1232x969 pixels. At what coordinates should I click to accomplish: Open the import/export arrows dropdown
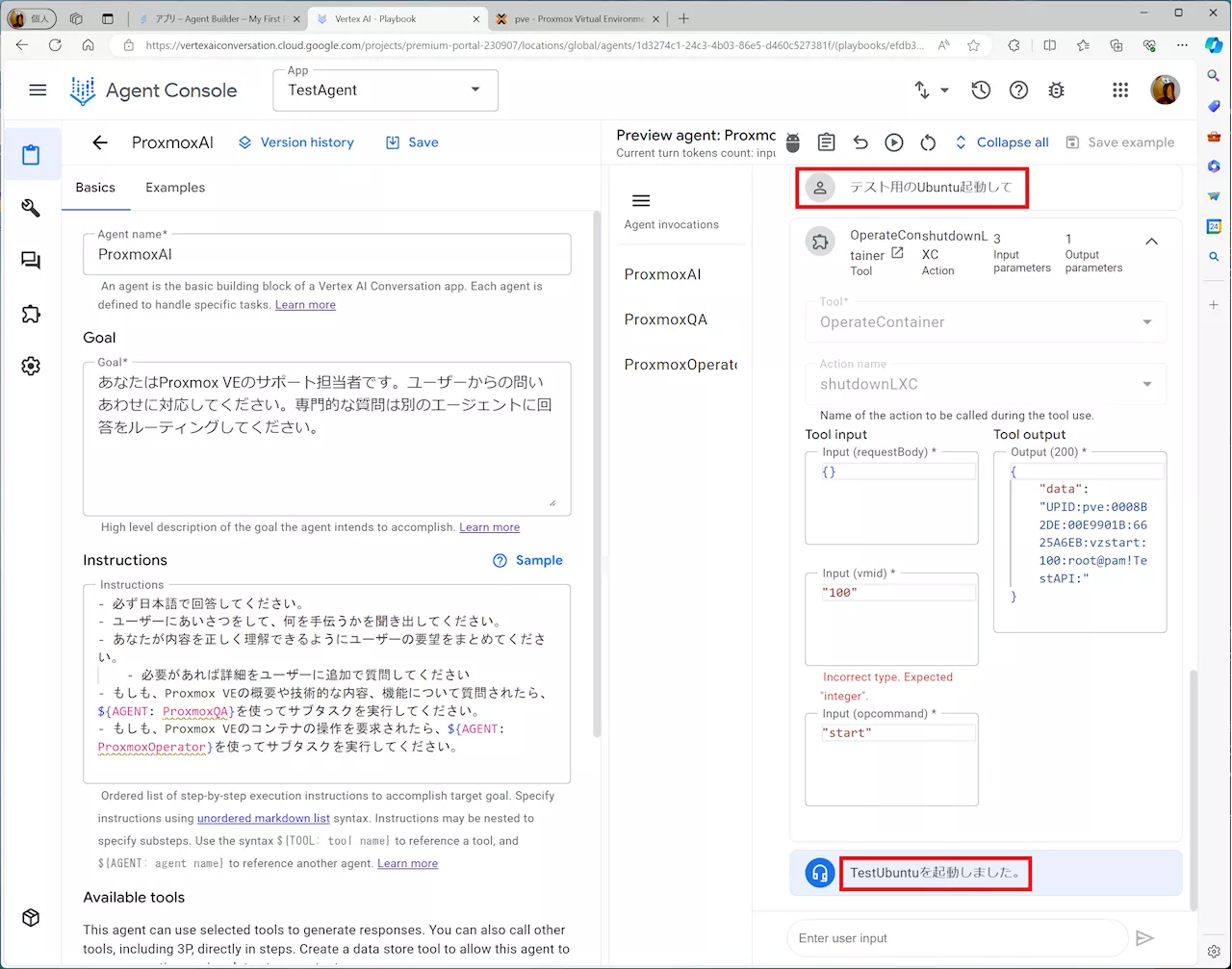[x=931, y=89]
